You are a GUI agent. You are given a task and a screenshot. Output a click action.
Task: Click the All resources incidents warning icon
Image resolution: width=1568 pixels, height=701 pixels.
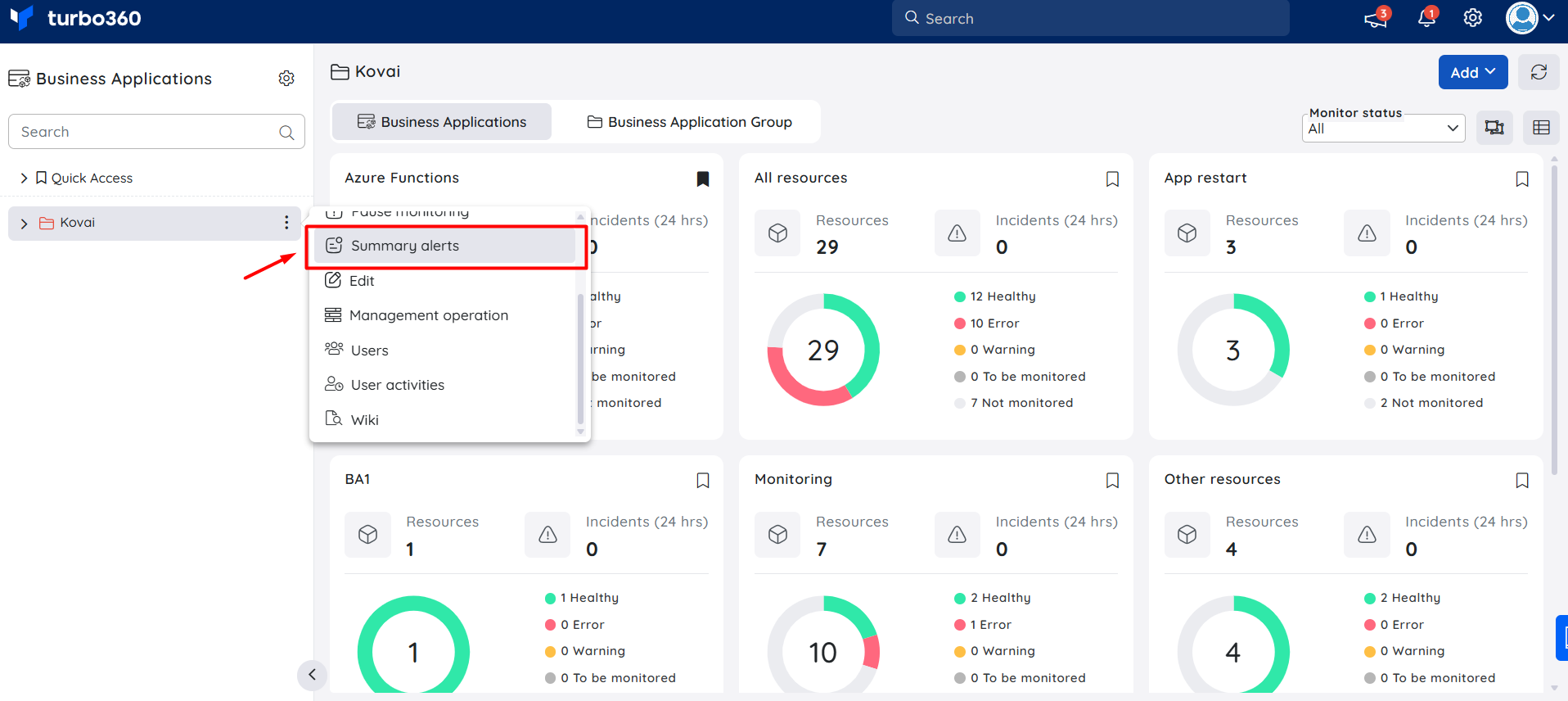coord(957,233)
